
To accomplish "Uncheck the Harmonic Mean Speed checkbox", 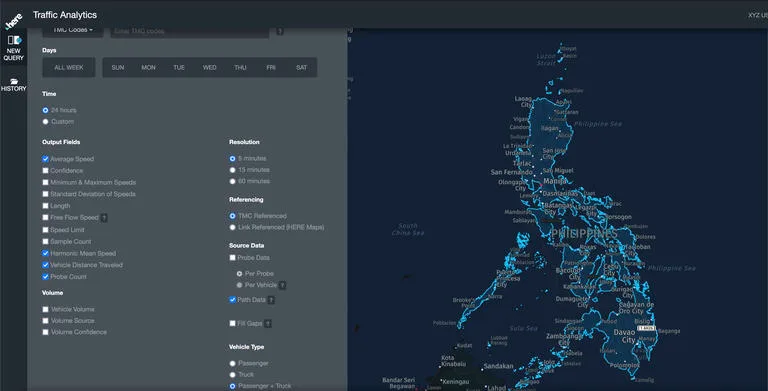I will [46, 253].
